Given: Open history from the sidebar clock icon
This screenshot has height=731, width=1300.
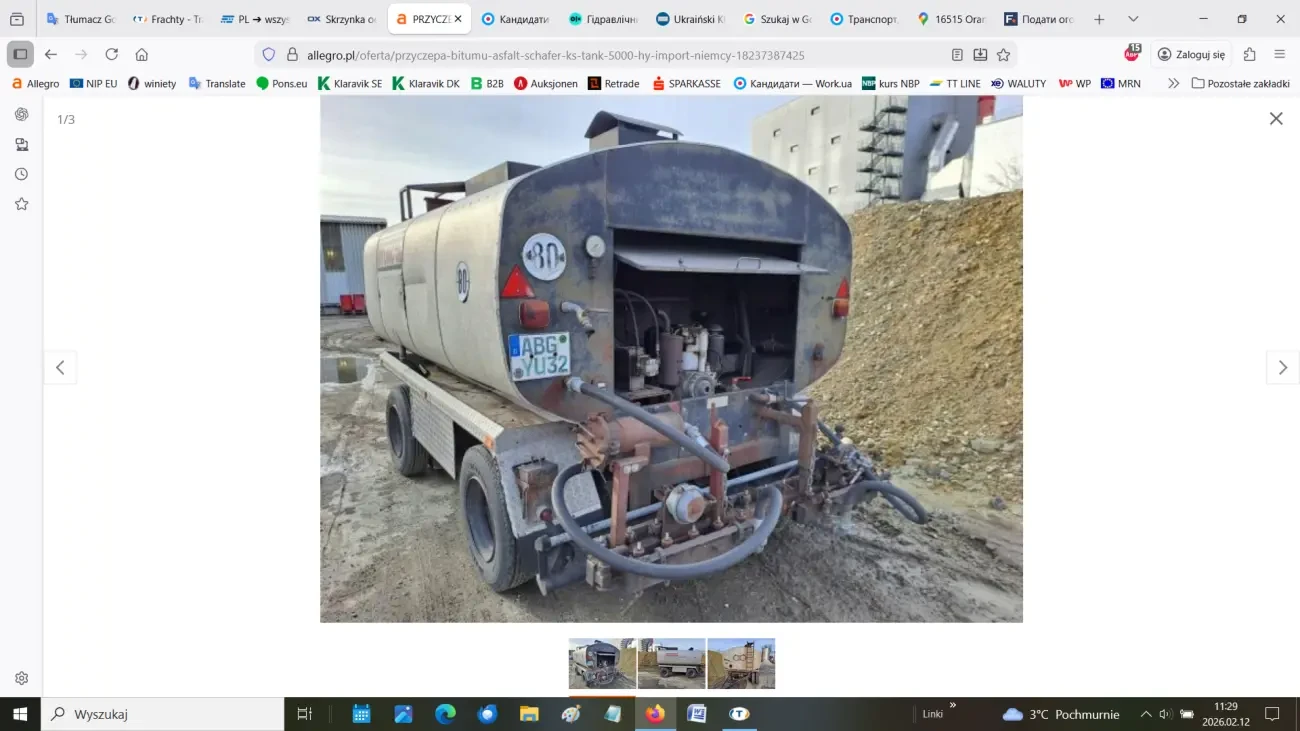Looking at the screenshot, I should click(x=21, y=174).
